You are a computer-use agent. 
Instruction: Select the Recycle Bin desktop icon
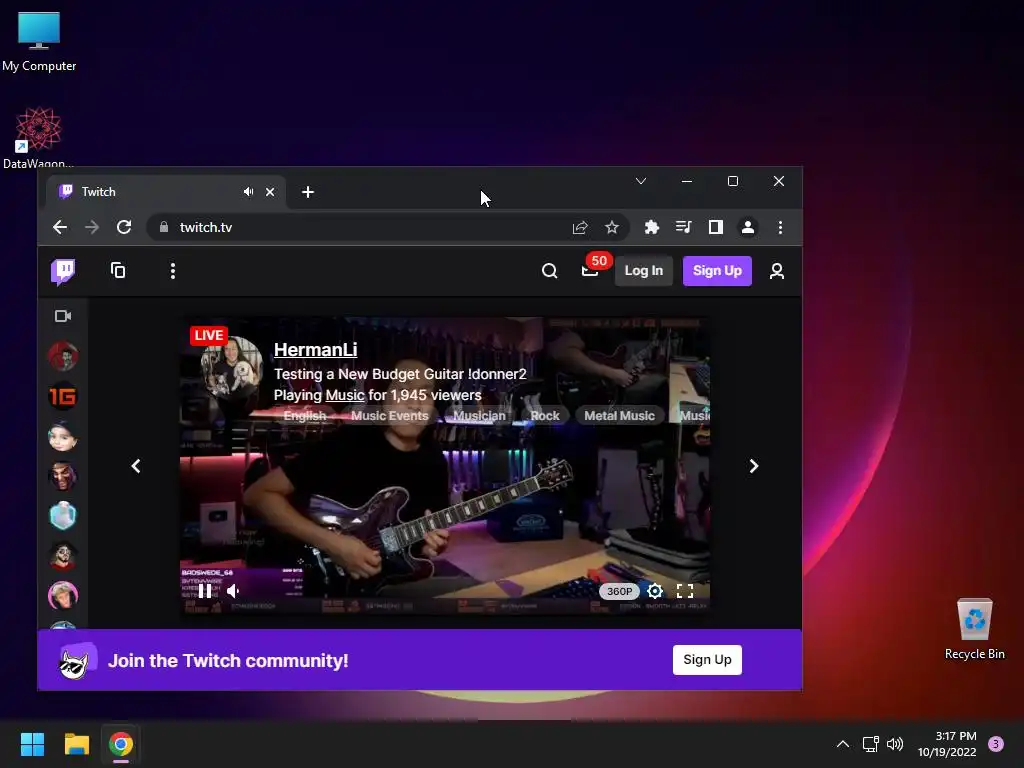tap(974, 629)
